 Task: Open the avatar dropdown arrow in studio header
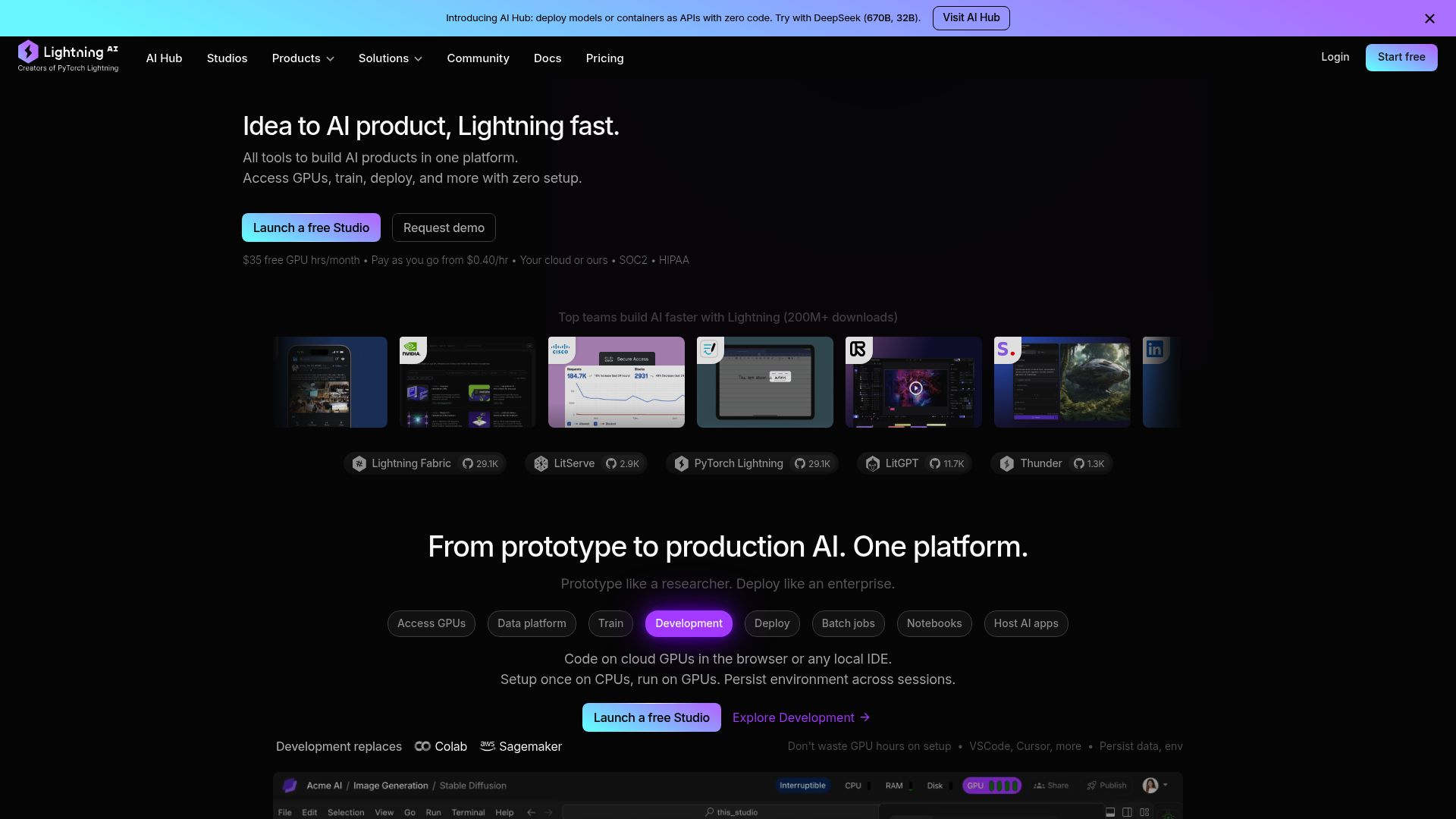1165,786
